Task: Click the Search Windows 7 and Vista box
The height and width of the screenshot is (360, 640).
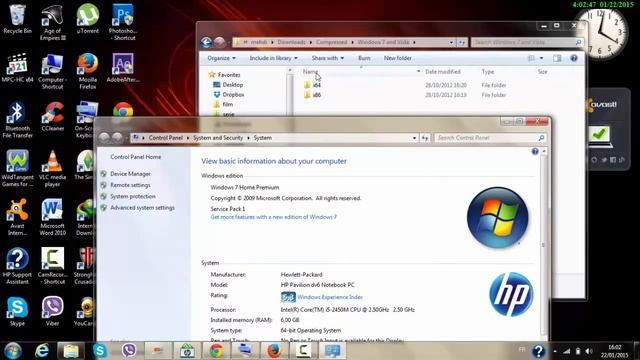Action: [527, 42]
